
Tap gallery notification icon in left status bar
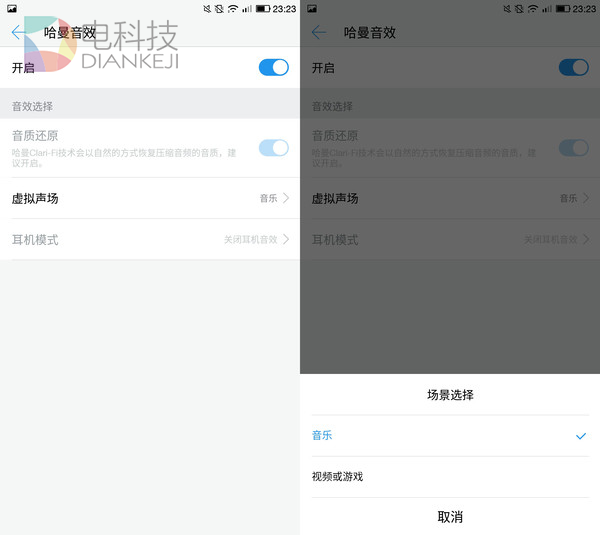point(12,8)
